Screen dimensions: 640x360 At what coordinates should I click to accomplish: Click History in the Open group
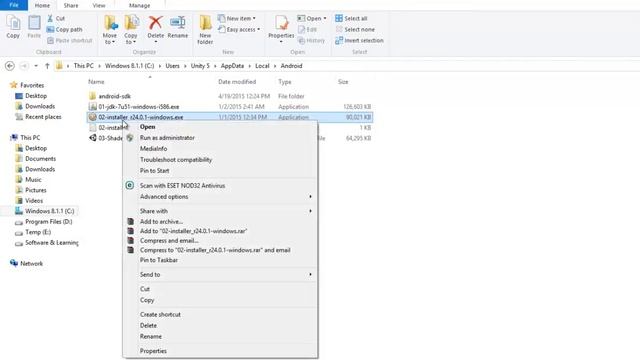click(311, 40)
